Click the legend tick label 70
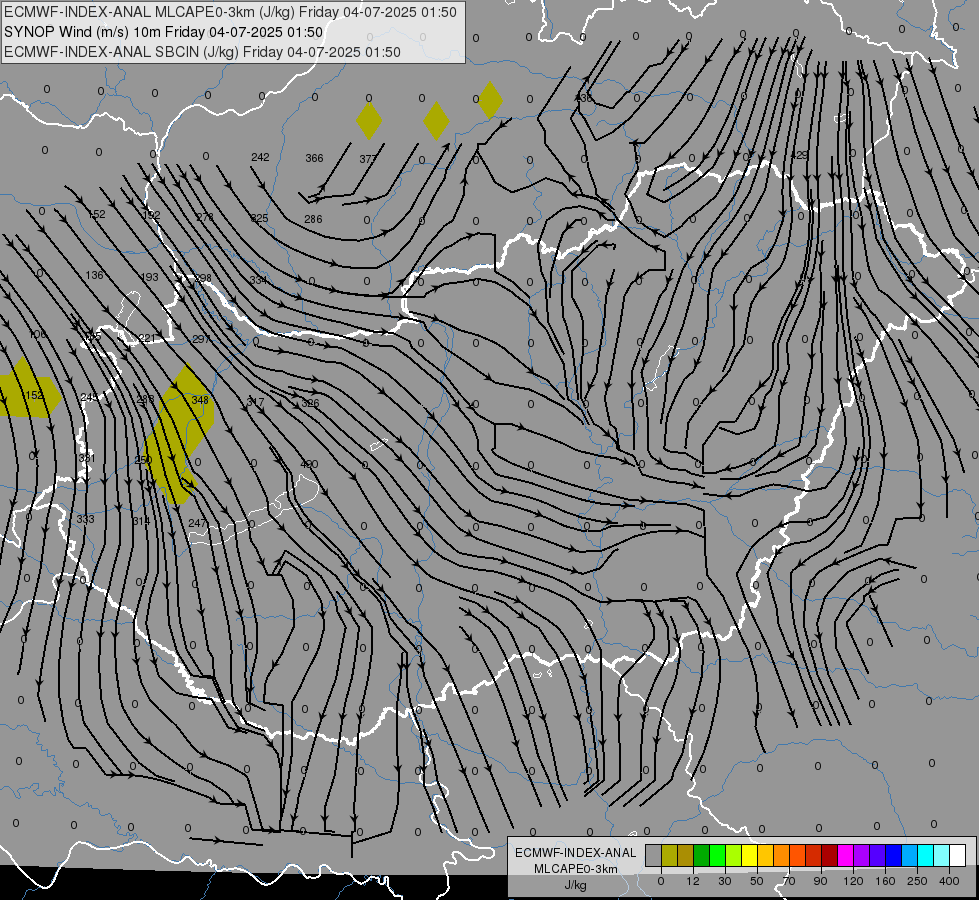The image size is (979, 900). pyautogui.click(x=789, y=881)
